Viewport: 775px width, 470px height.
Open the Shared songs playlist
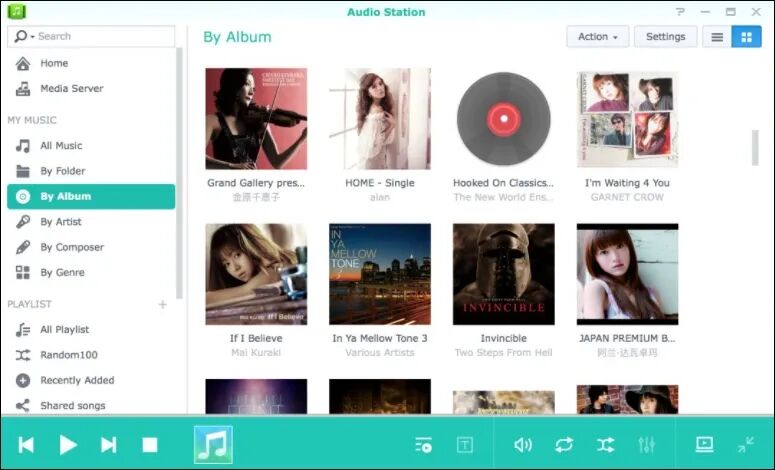pos(91,406)
